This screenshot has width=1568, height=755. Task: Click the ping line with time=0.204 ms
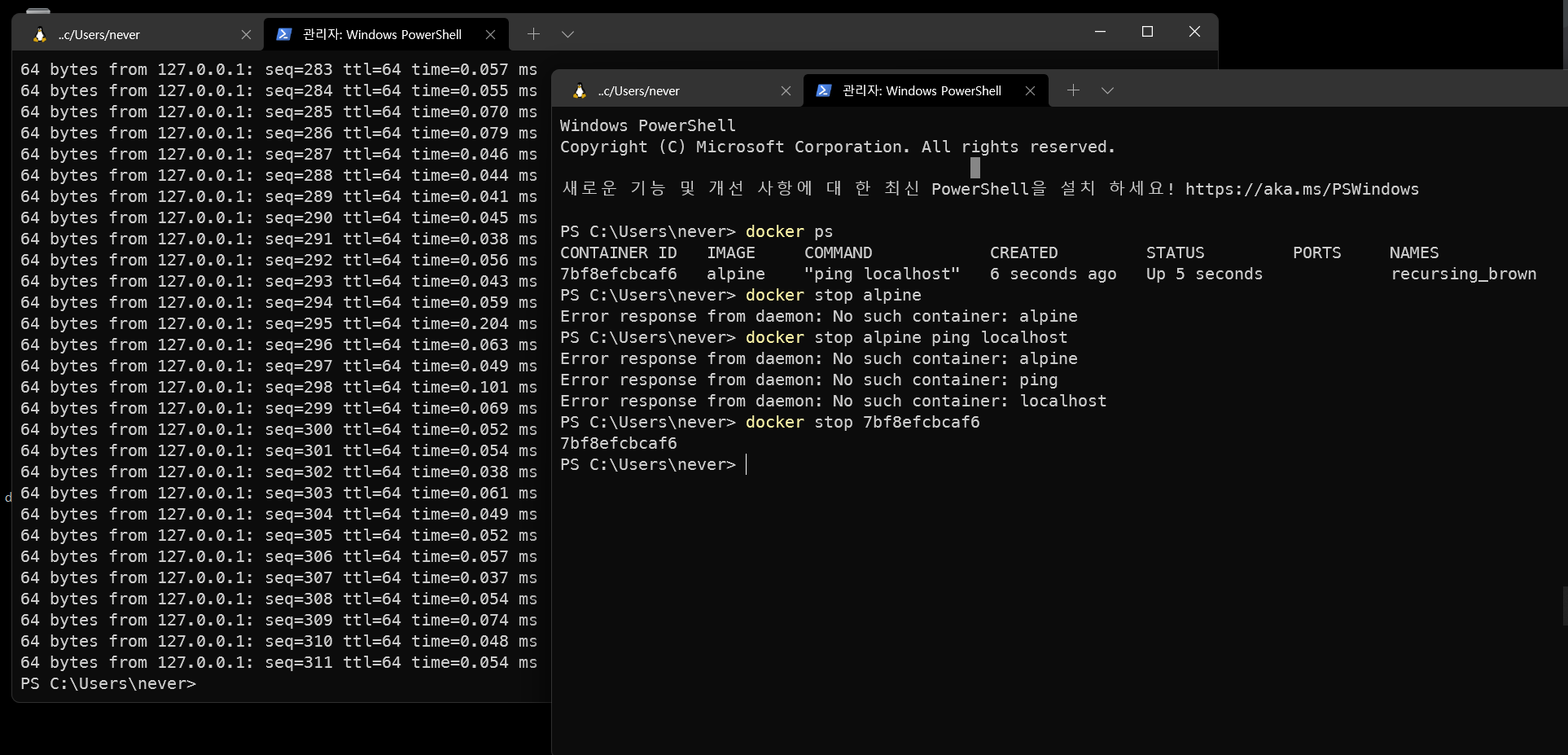(278, 323)
